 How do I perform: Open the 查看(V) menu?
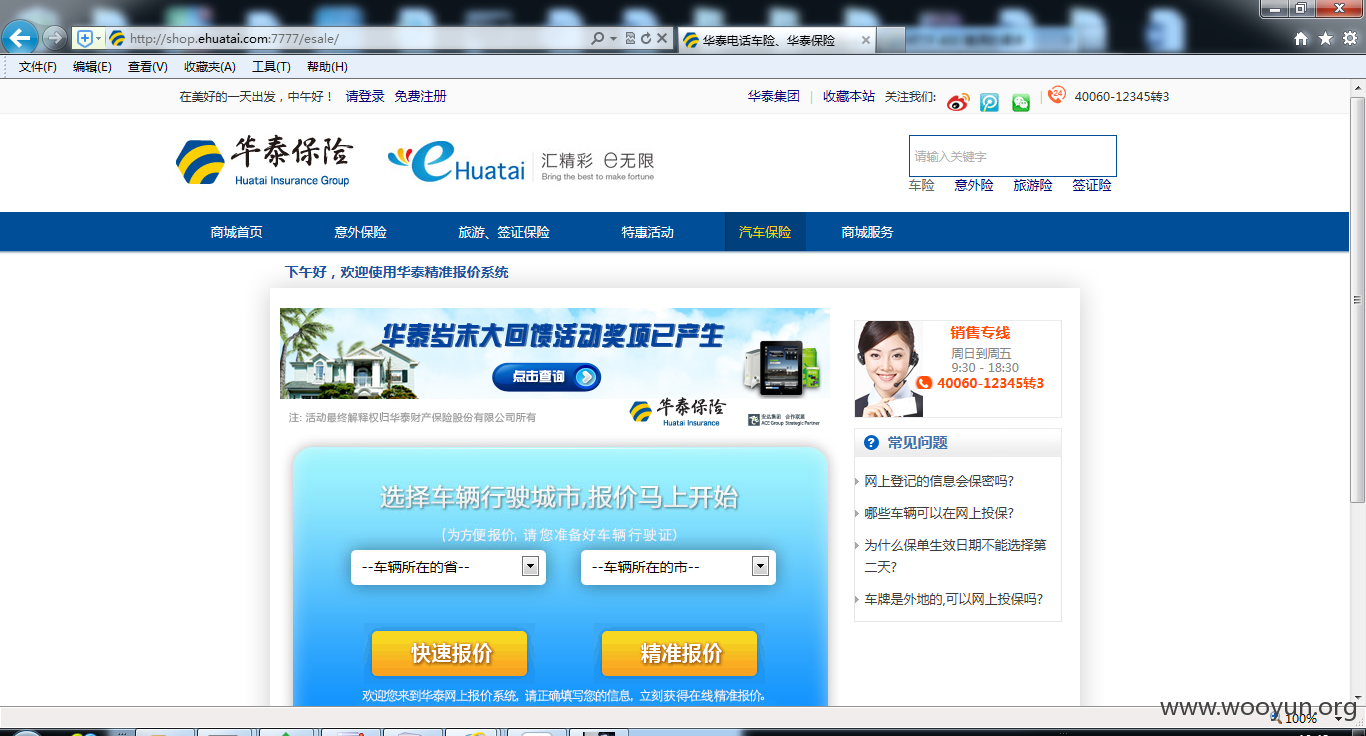pos(147,67)
